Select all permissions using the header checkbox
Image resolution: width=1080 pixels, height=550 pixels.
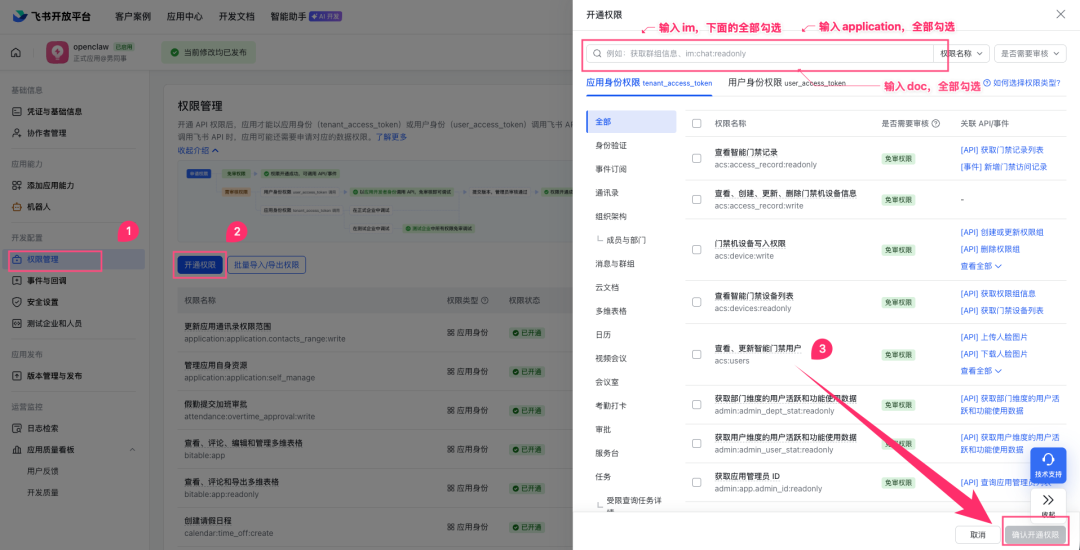697,124
